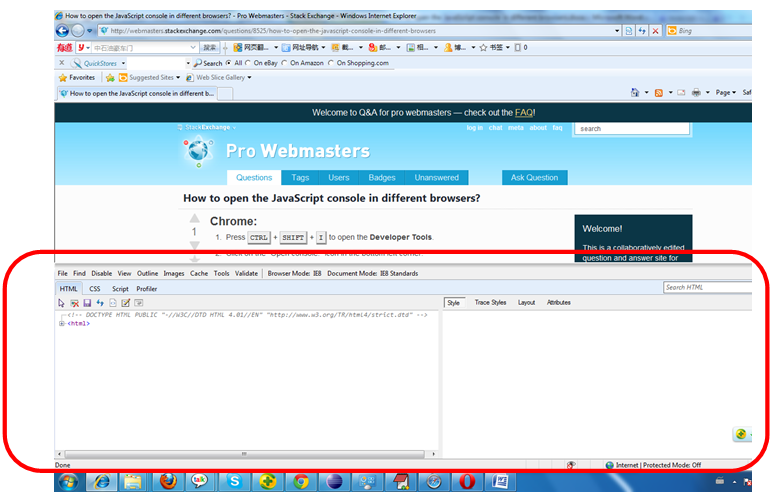Open Safari compass icon from the taskbar
Viewport: 783px width, 504px height.
click(433, 482)
